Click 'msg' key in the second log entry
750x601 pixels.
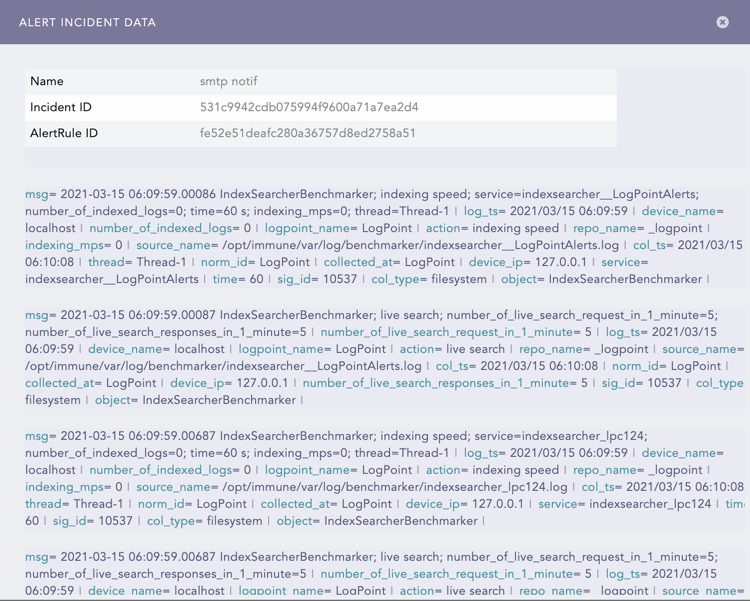click(x=37, y=315)
